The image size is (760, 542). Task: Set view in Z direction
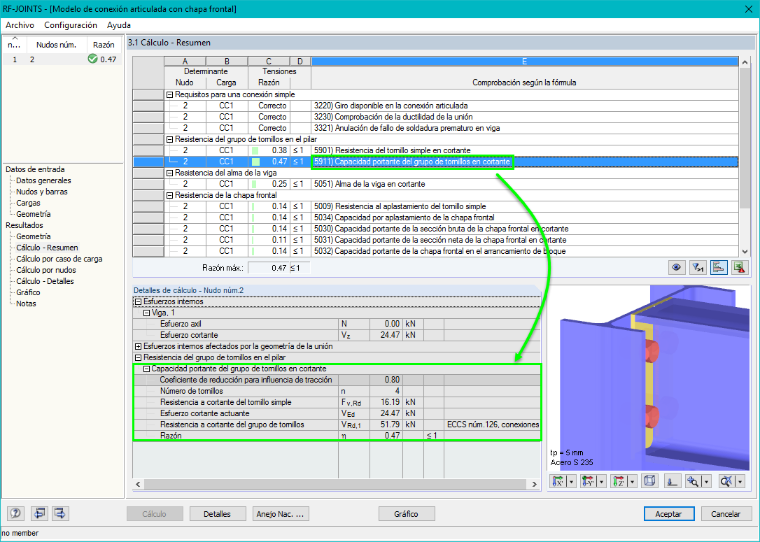[x=619, y=481]
